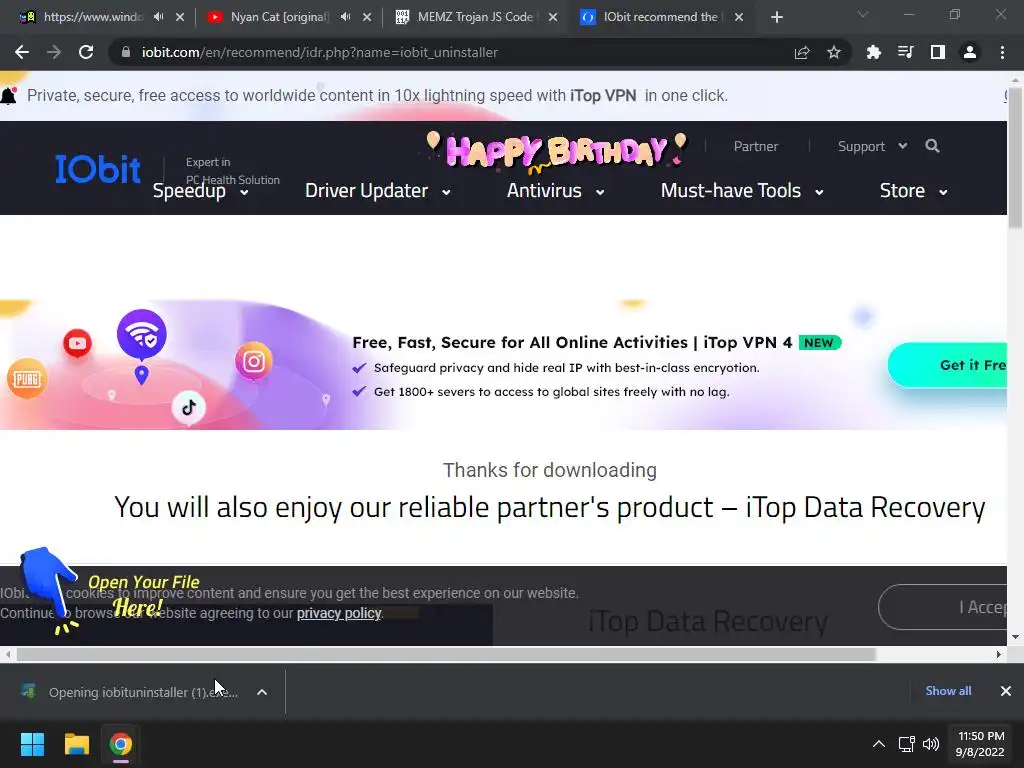
Task: Close the Nyan Cat tab
Action: pyautogui.click(x=367, y=17)
